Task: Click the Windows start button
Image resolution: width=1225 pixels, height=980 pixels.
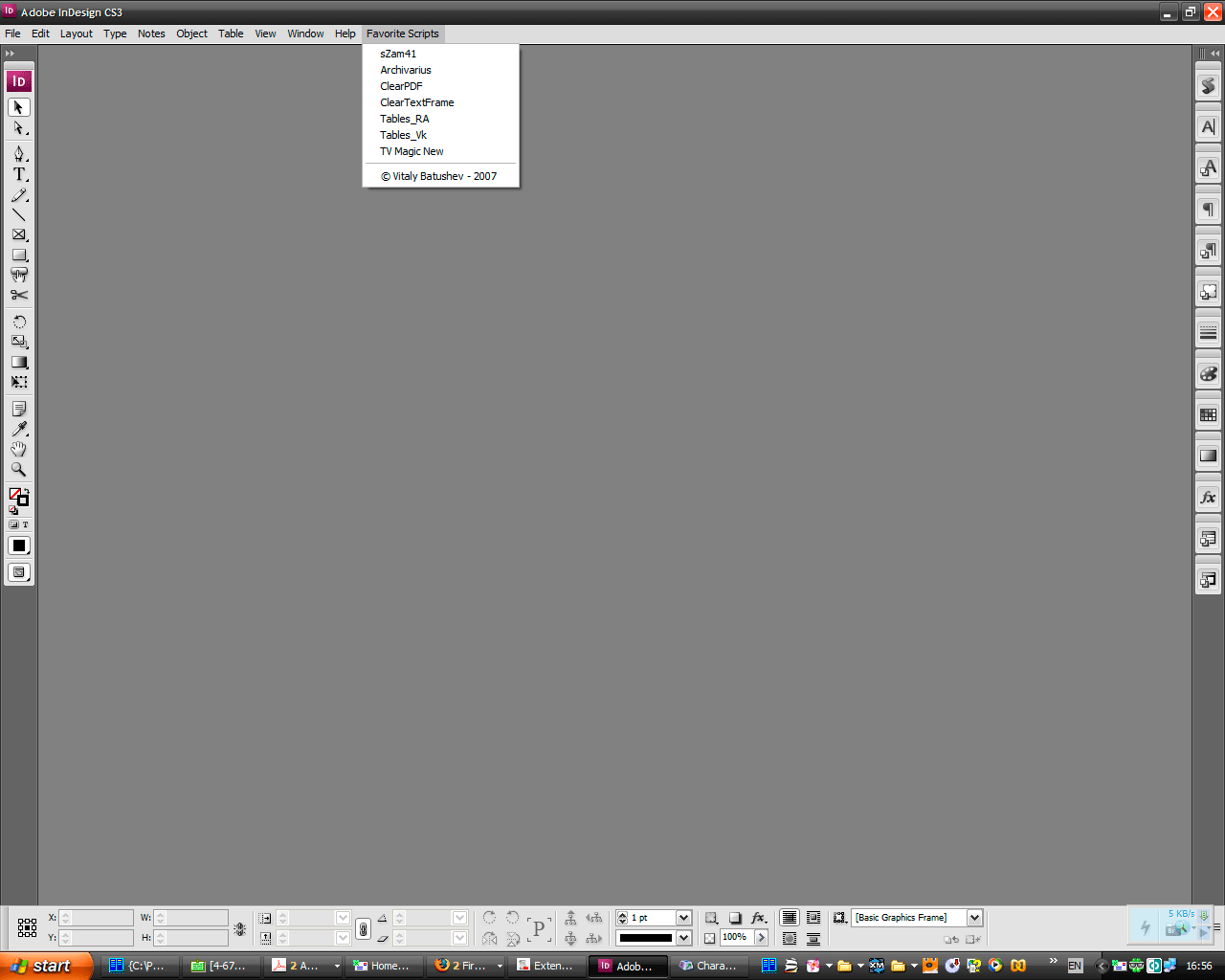Action: [46, 966]
